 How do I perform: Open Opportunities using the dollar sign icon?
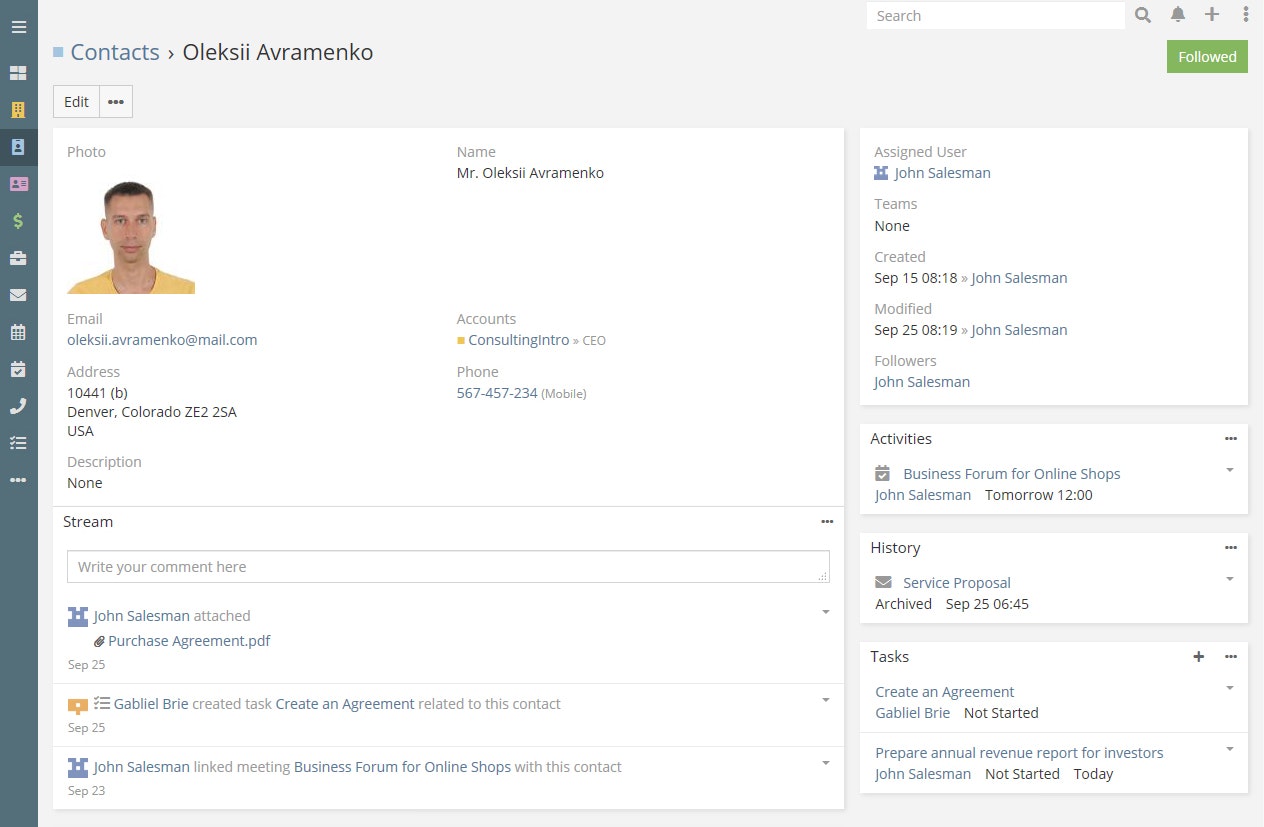pyautogui.click(x=18, y=220)
